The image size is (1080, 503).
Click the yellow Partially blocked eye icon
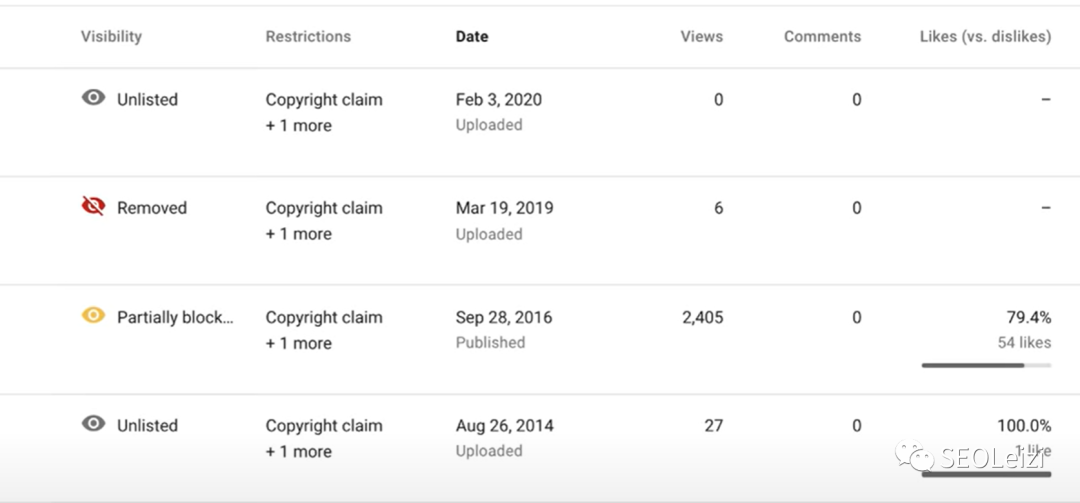tap(93, 316)
